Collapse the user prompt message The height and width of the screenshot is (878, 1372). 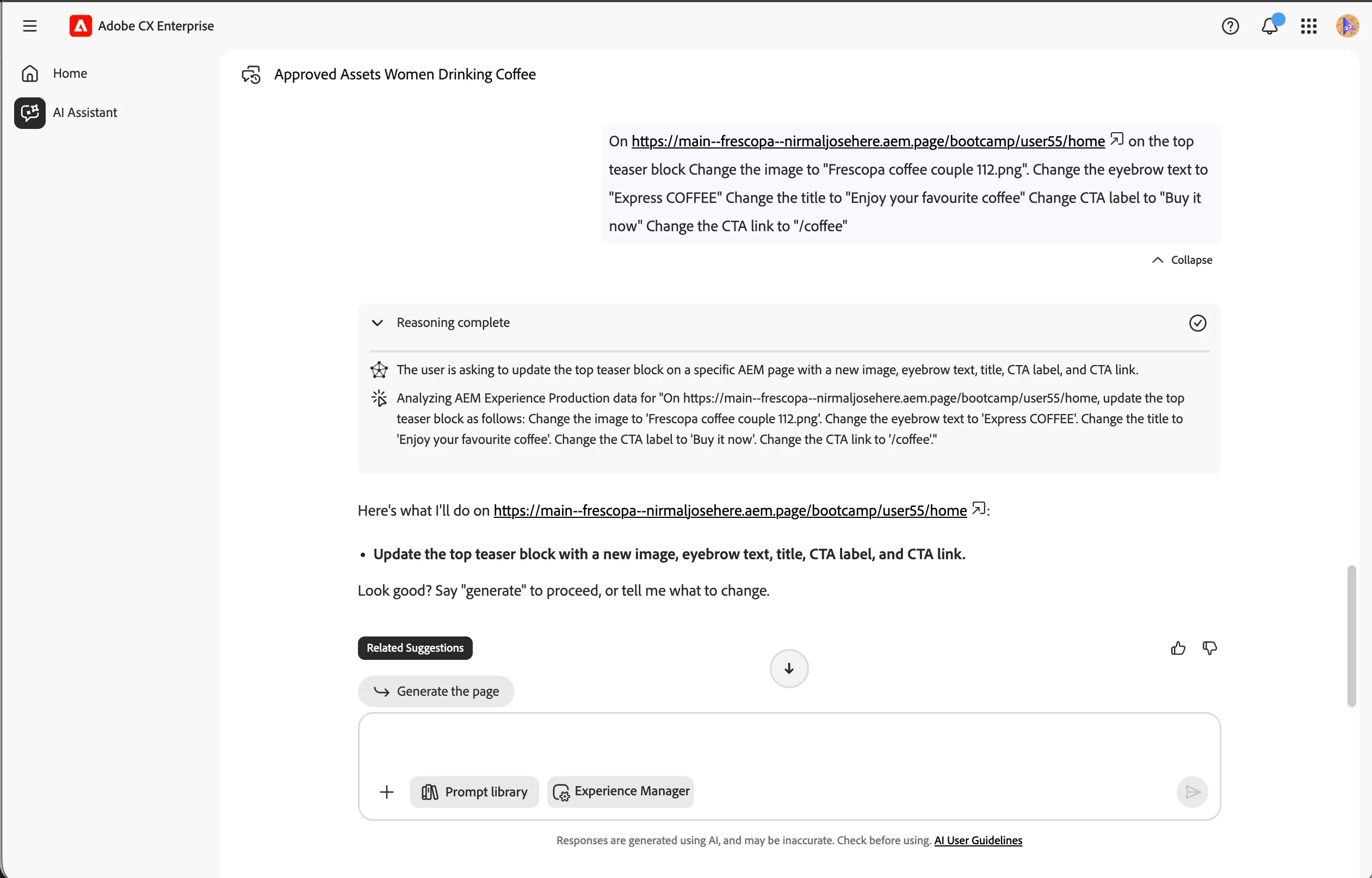pyautogui.click(x=1182, y=260)
